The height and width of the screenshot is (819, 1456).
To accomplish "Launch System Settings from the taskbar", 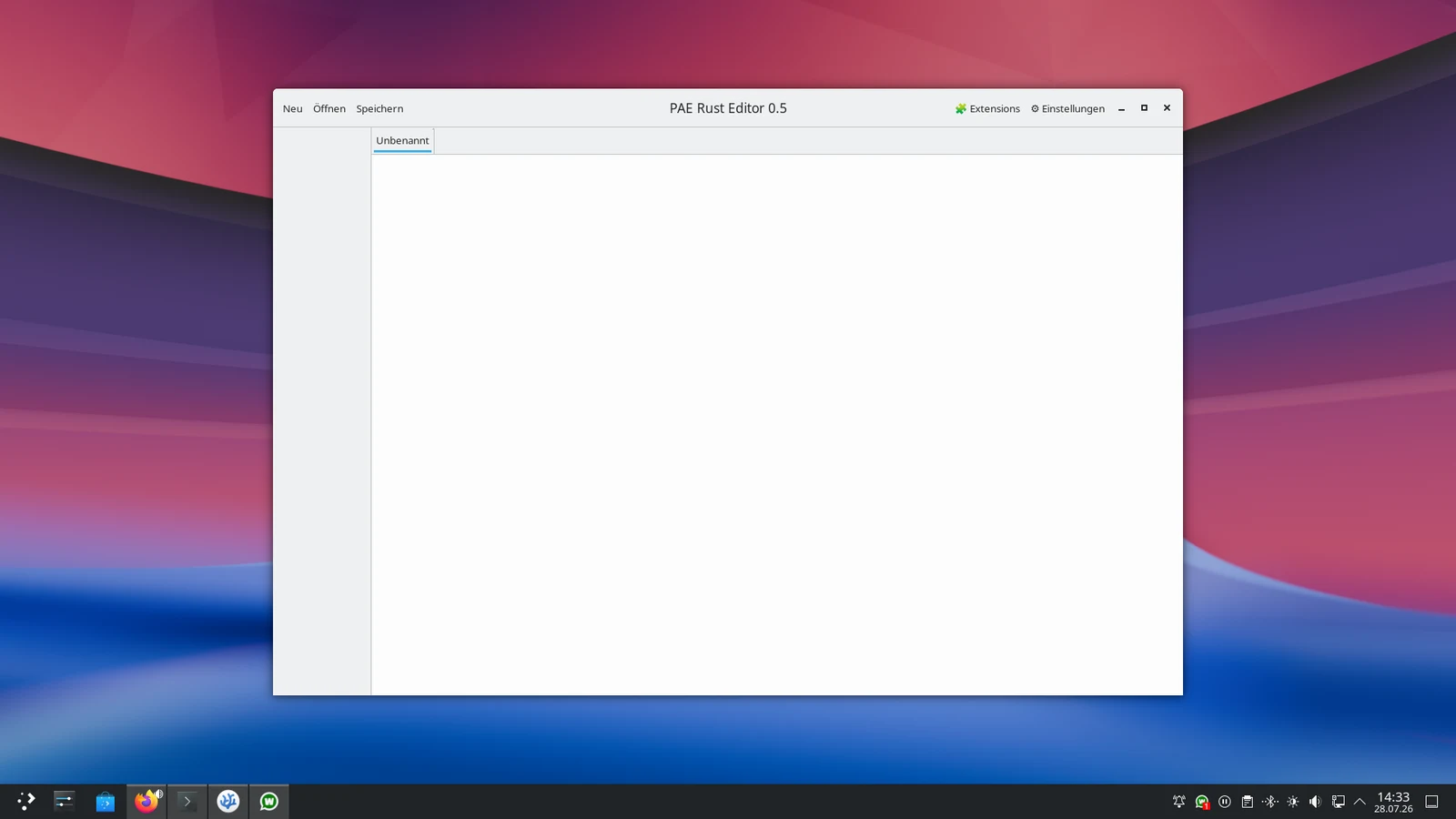I will click(x=64, y=801).
